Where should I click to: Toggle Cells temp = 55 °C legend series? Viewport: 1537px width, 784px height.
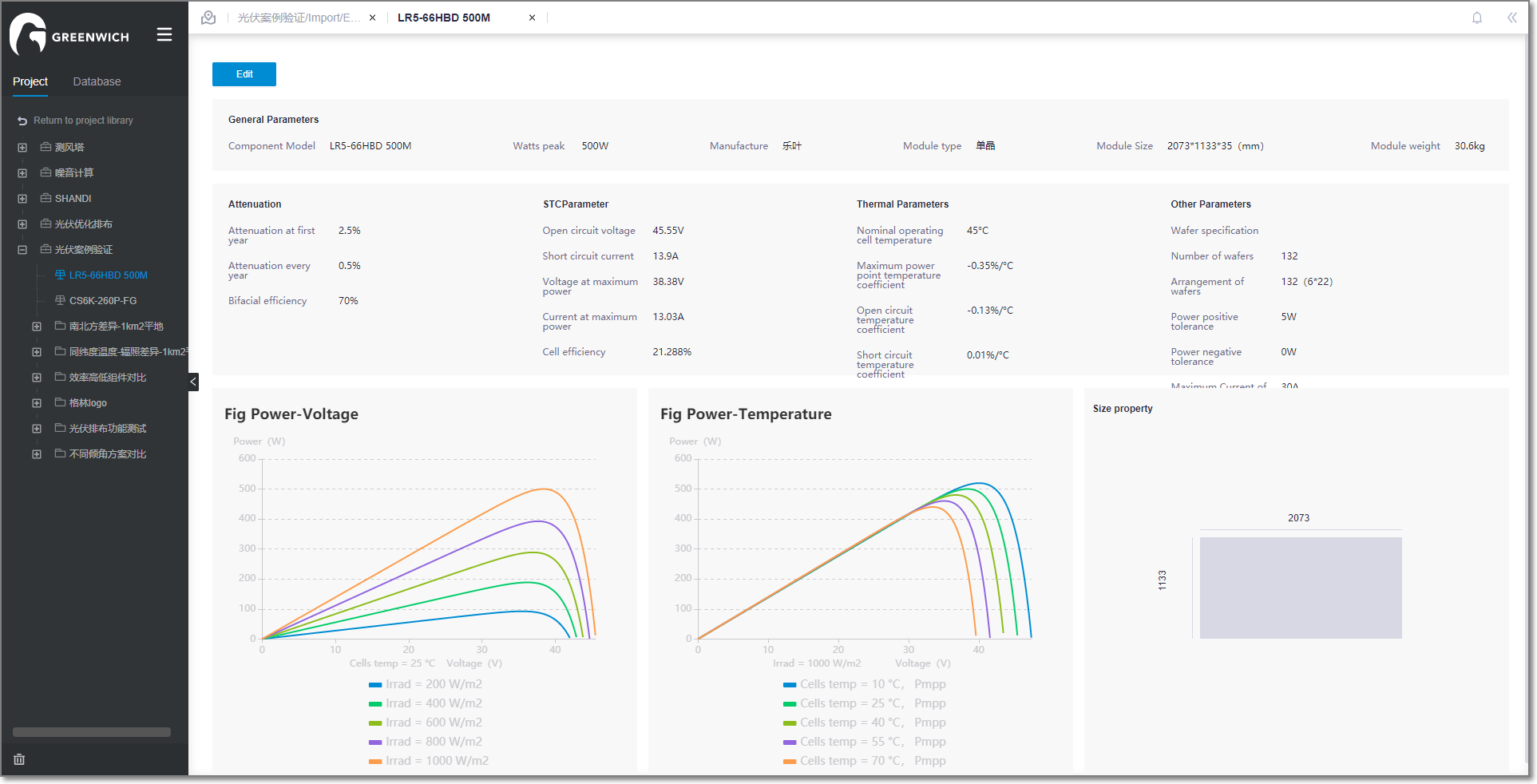point(865,742)
